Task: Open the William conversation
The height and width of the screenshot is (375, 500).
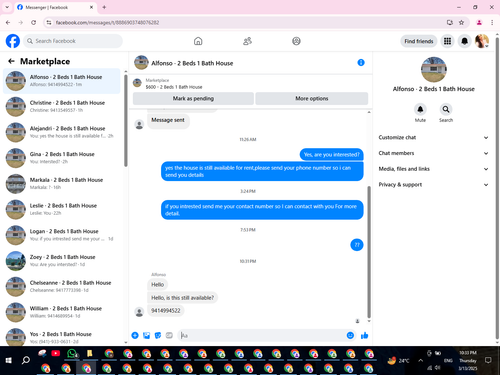Action: pos(62,312)
